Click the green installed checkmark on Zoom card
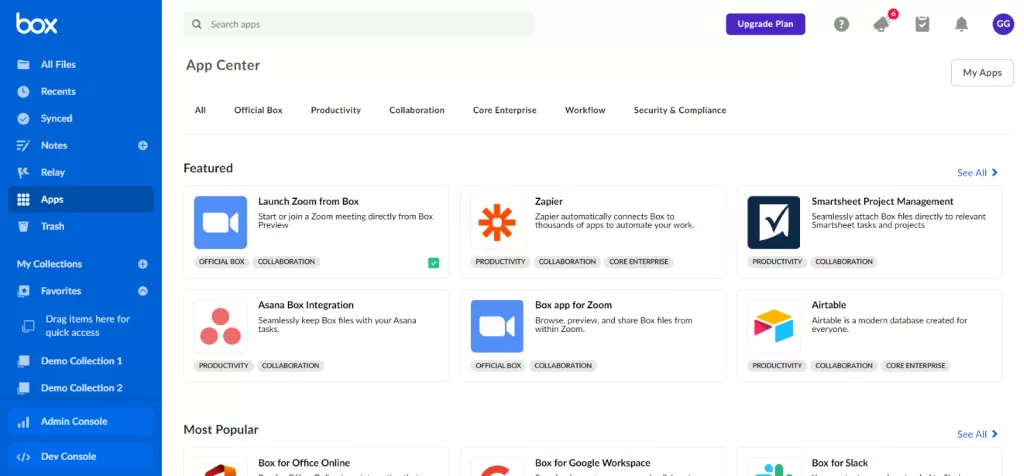Viewport: 1024px width, 476px height. click(434, 263)
